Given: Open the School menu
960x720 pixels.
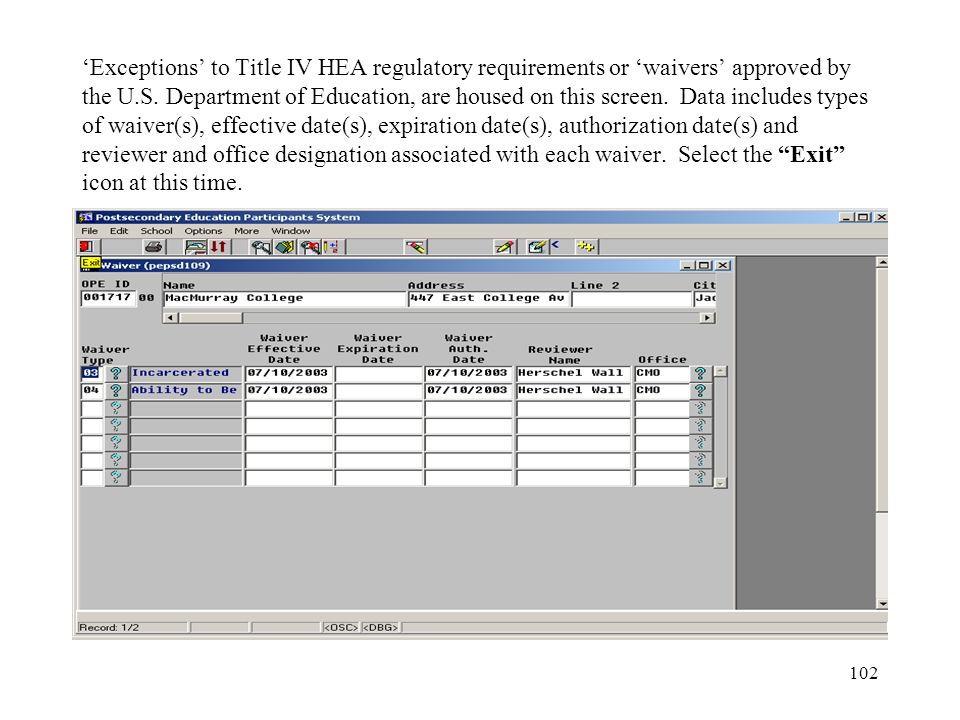Looking at the screenshot, I should (156, 231).
